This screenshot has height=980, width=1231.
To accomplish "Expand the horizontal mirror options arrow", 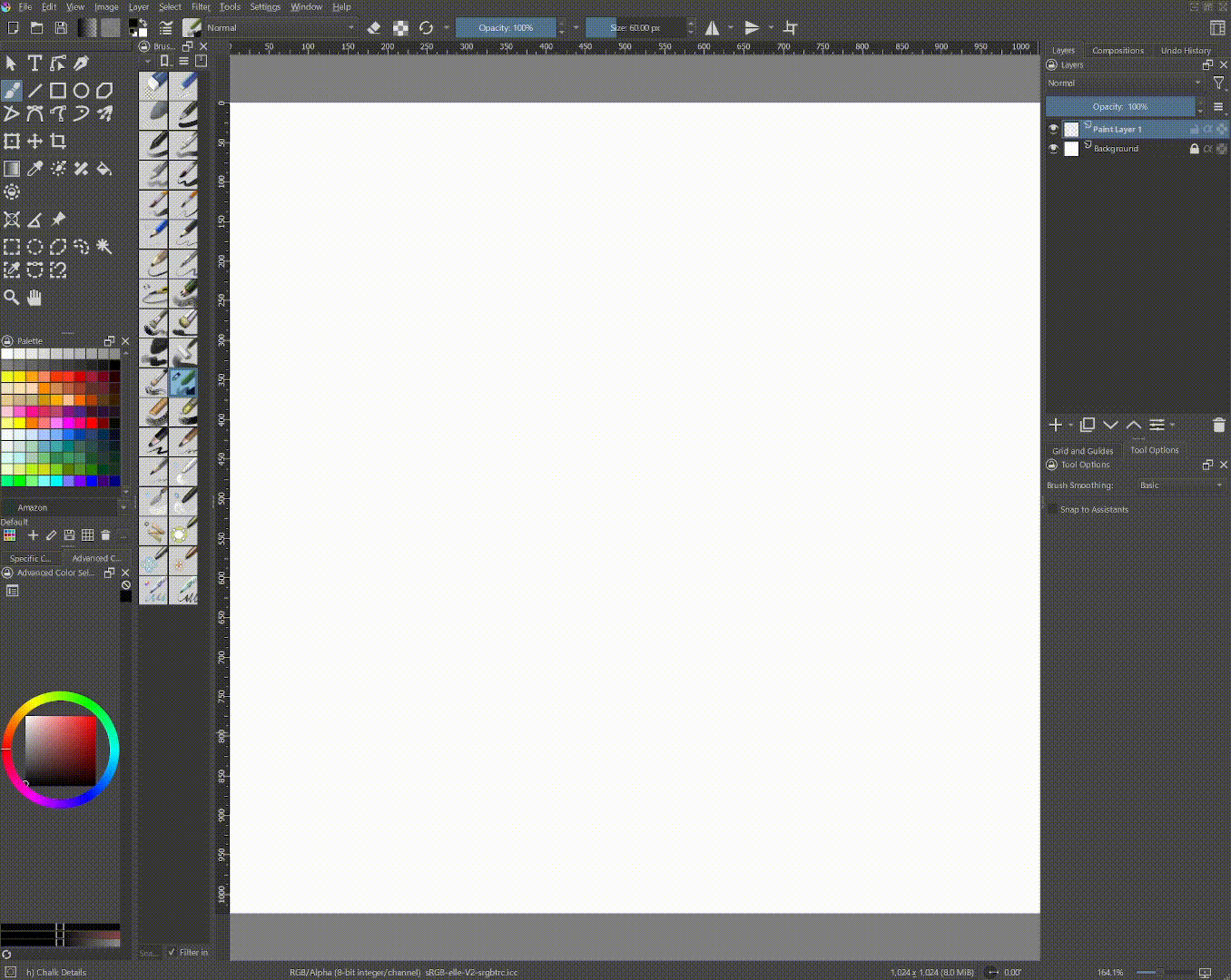I will click(731, 28).
